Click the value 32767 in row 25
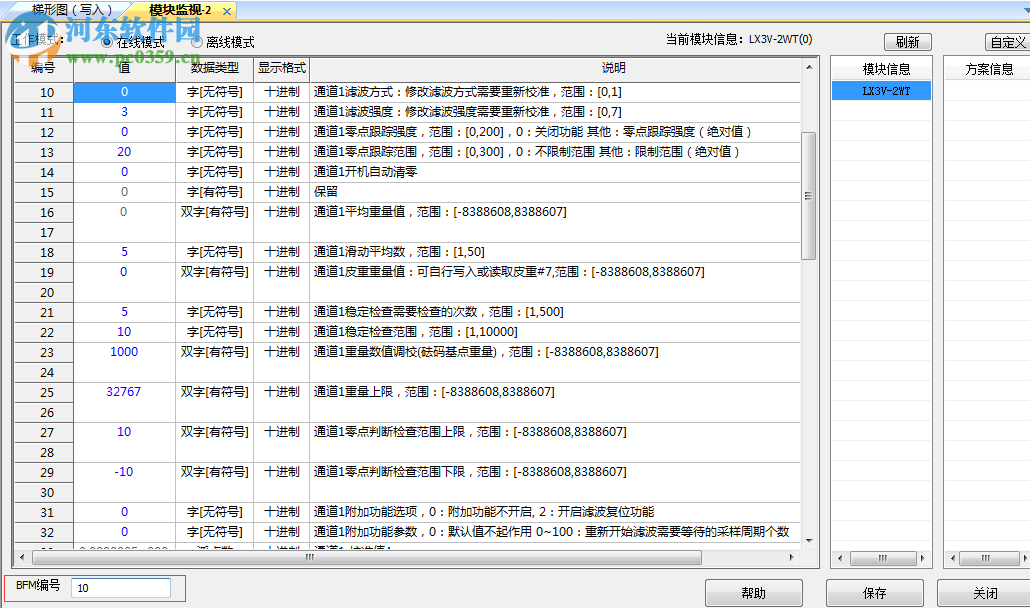The height and width of the screenshot is (608, 1030). coord(124,392)
